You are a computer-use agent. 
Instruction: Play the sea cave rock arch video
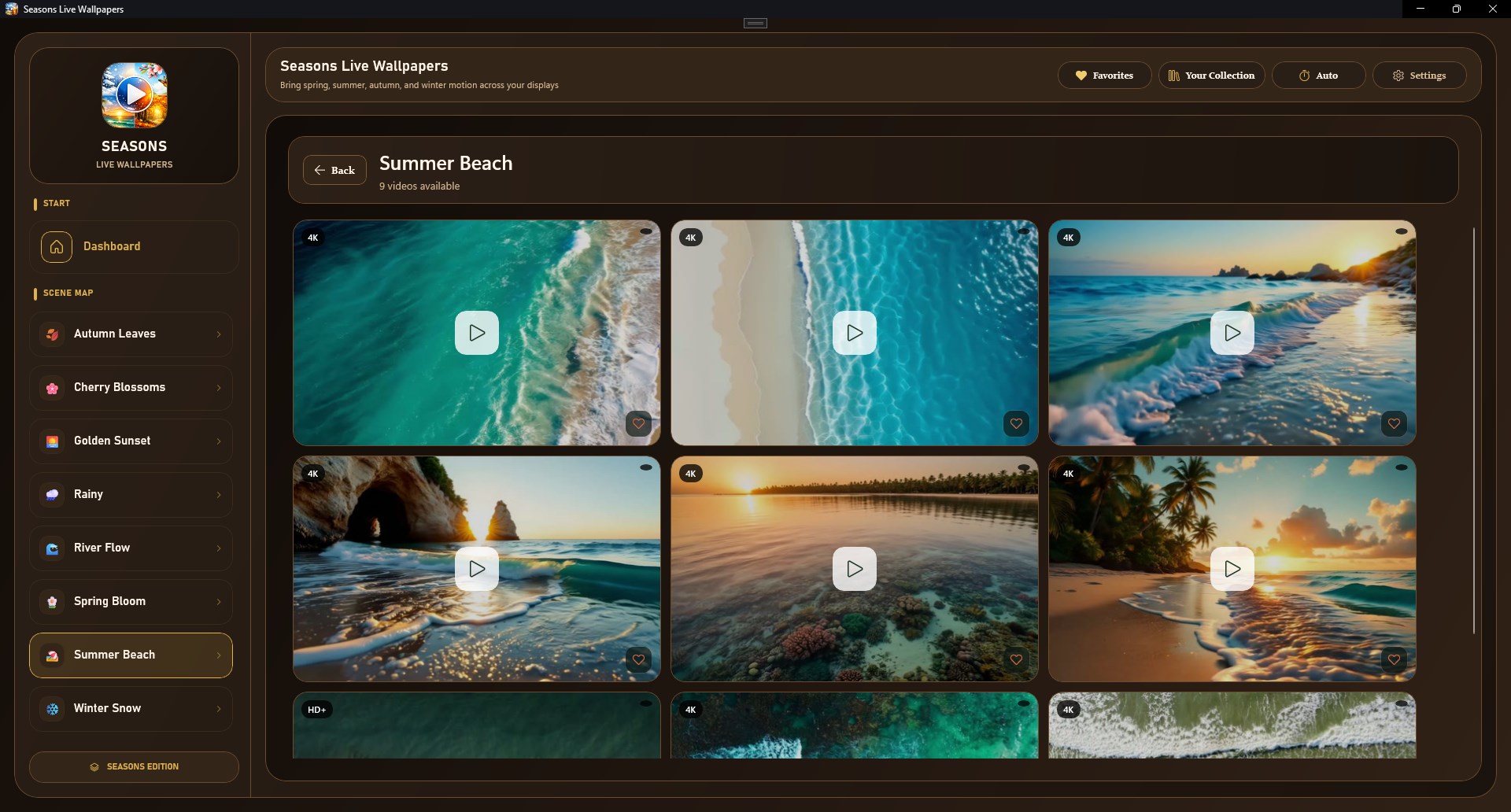pos(477,569)
